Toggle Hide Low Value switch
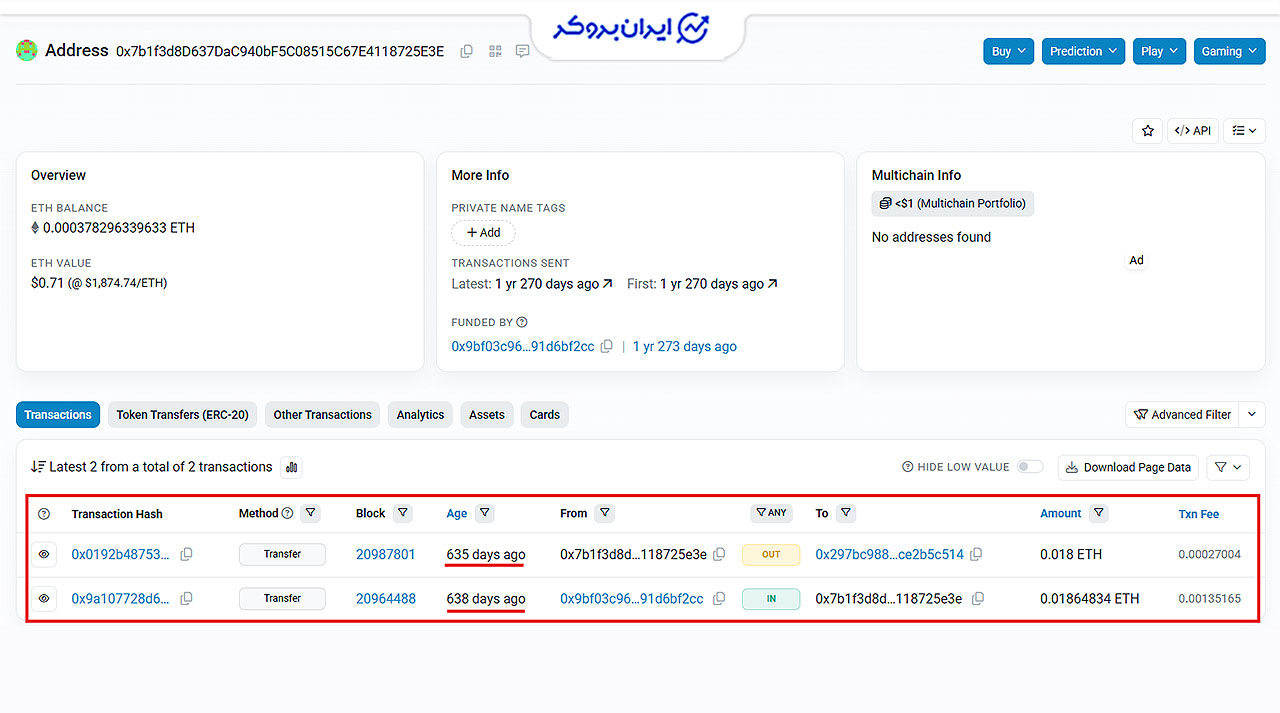This screenshot has width=1280, height=713. [1030, 467]
